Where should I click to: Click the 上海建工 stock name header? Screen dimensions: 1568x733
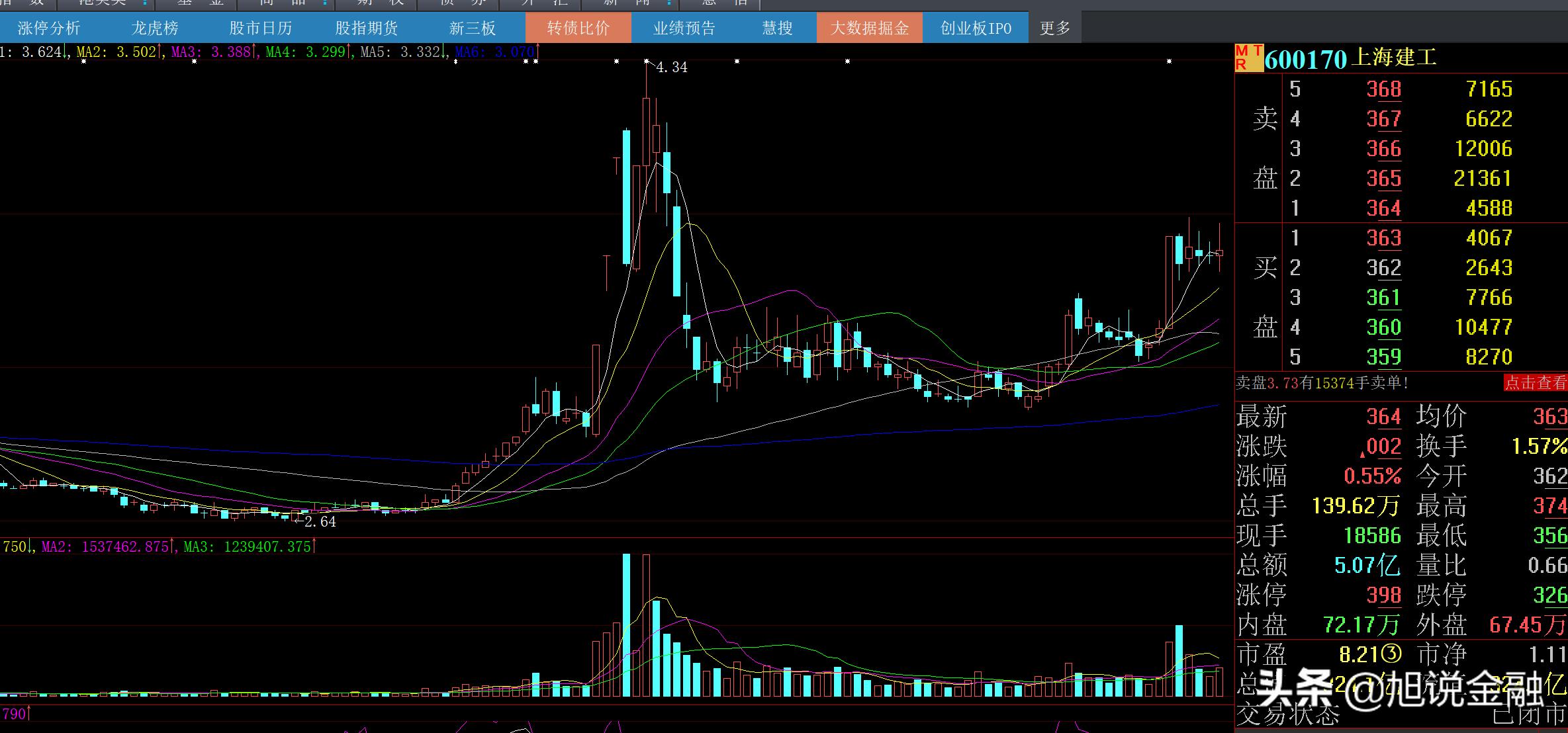(1394, 58)
